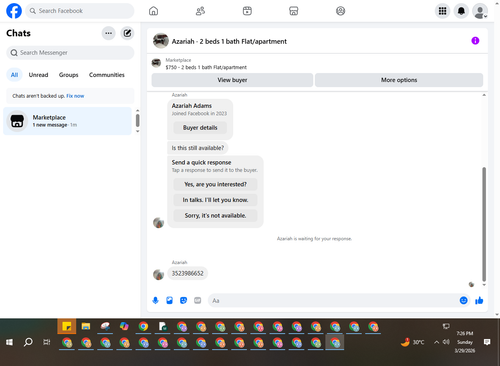The image size is (500, 366).
Task: Click the chat list scroll-down arrow
Action: coord(138,131)
